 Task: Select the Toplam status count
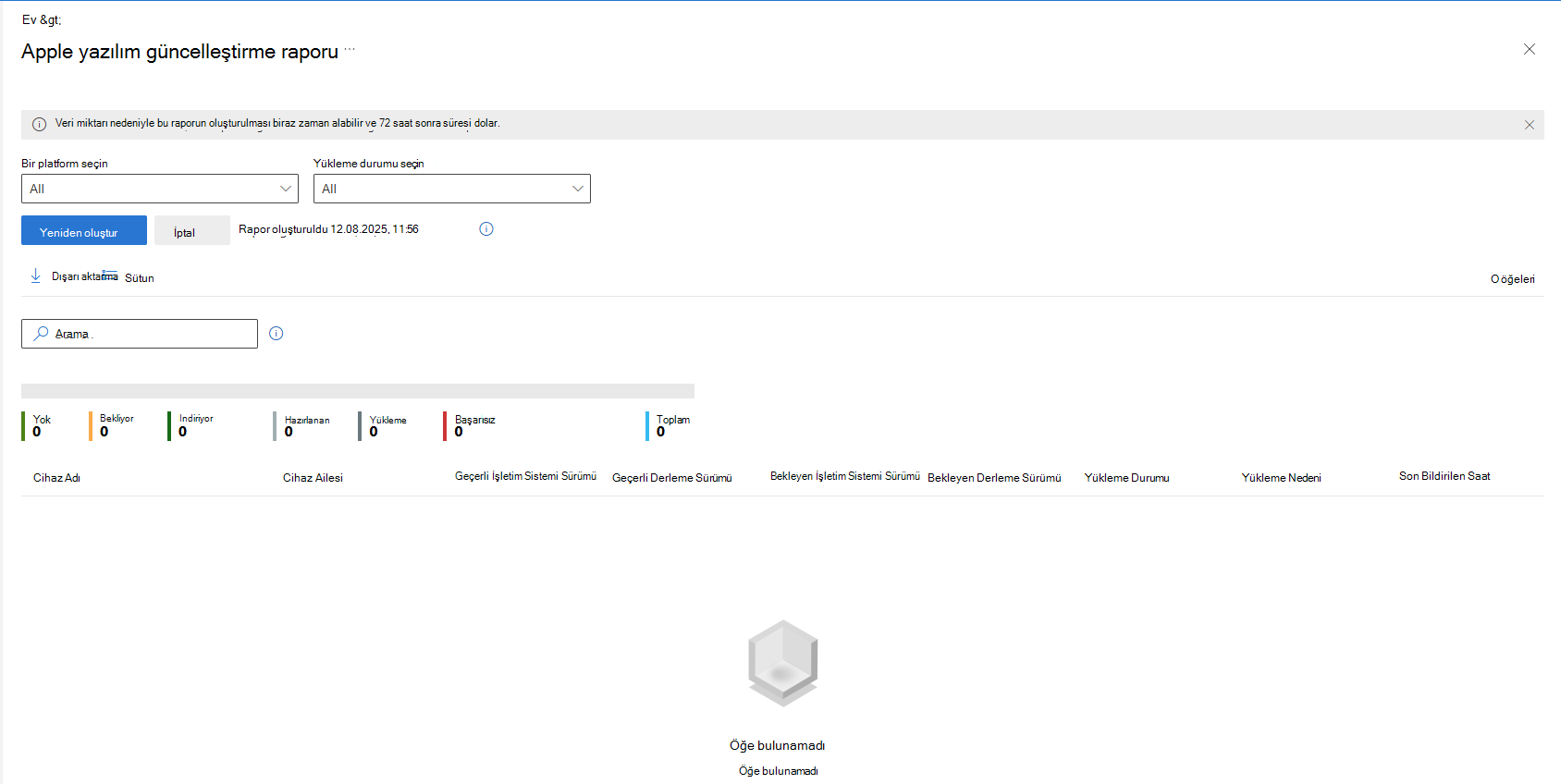point(670,425)
